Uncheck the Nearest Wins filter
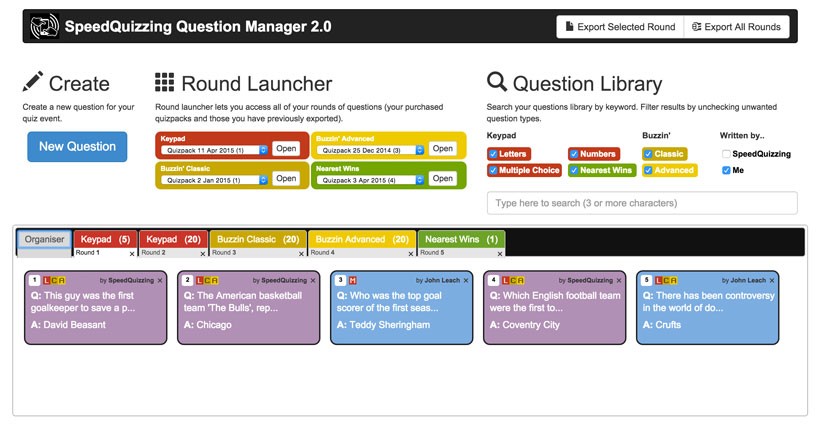Image resolution: width=820 pixels, height=427 pixels. pos(574,170)
